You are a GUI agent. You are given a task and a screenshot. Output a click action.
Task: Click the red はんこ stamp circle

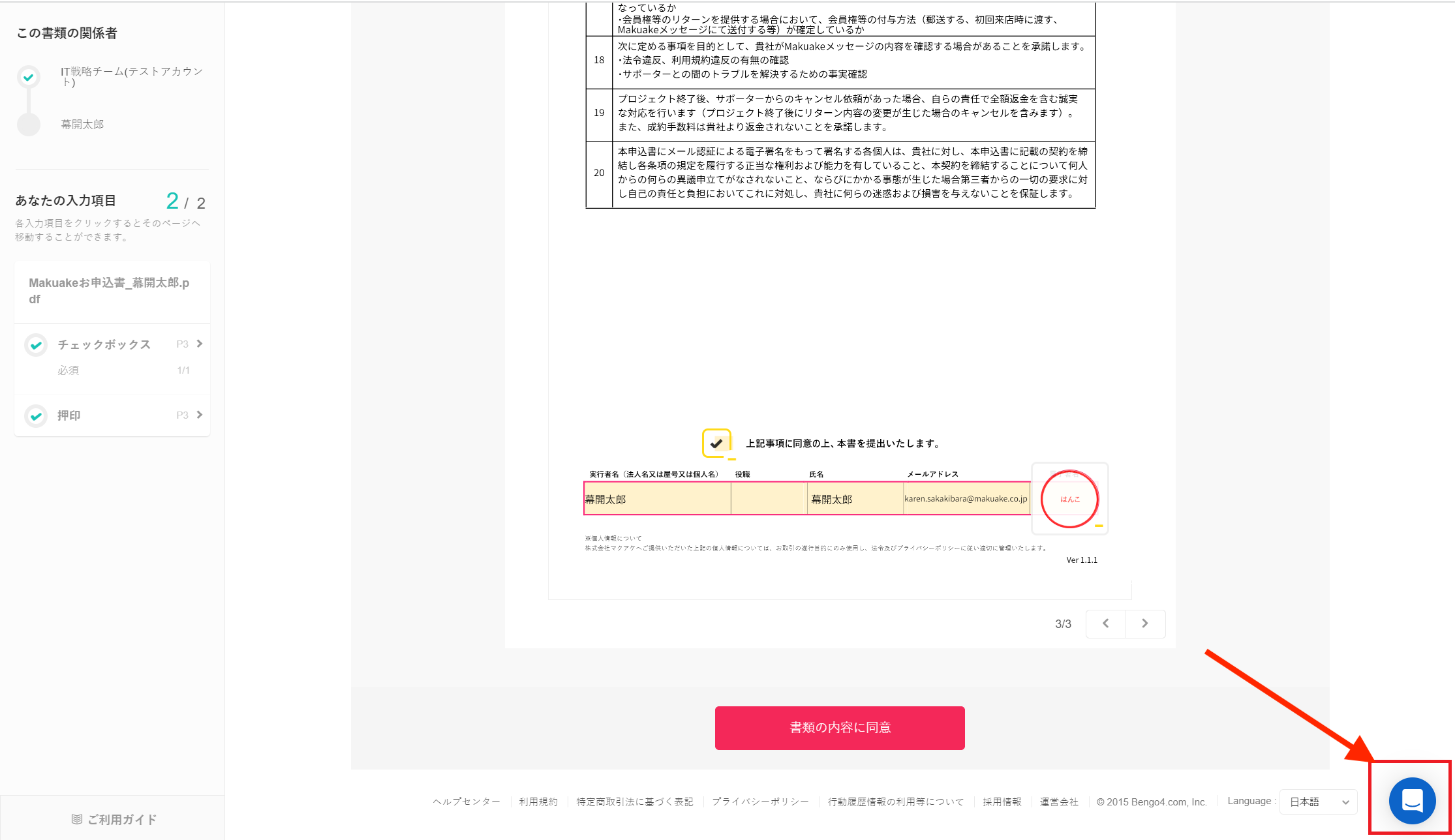coord(1069,499)
